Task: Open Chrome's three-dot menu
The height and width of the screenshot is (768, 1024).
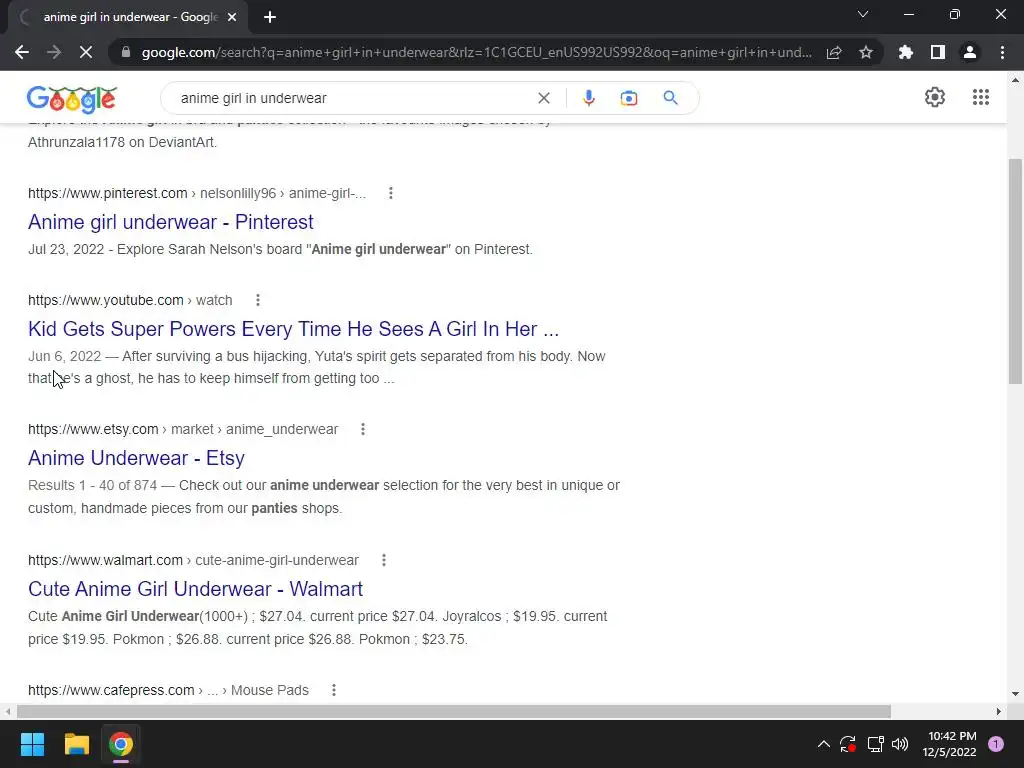Action: 1002,52
